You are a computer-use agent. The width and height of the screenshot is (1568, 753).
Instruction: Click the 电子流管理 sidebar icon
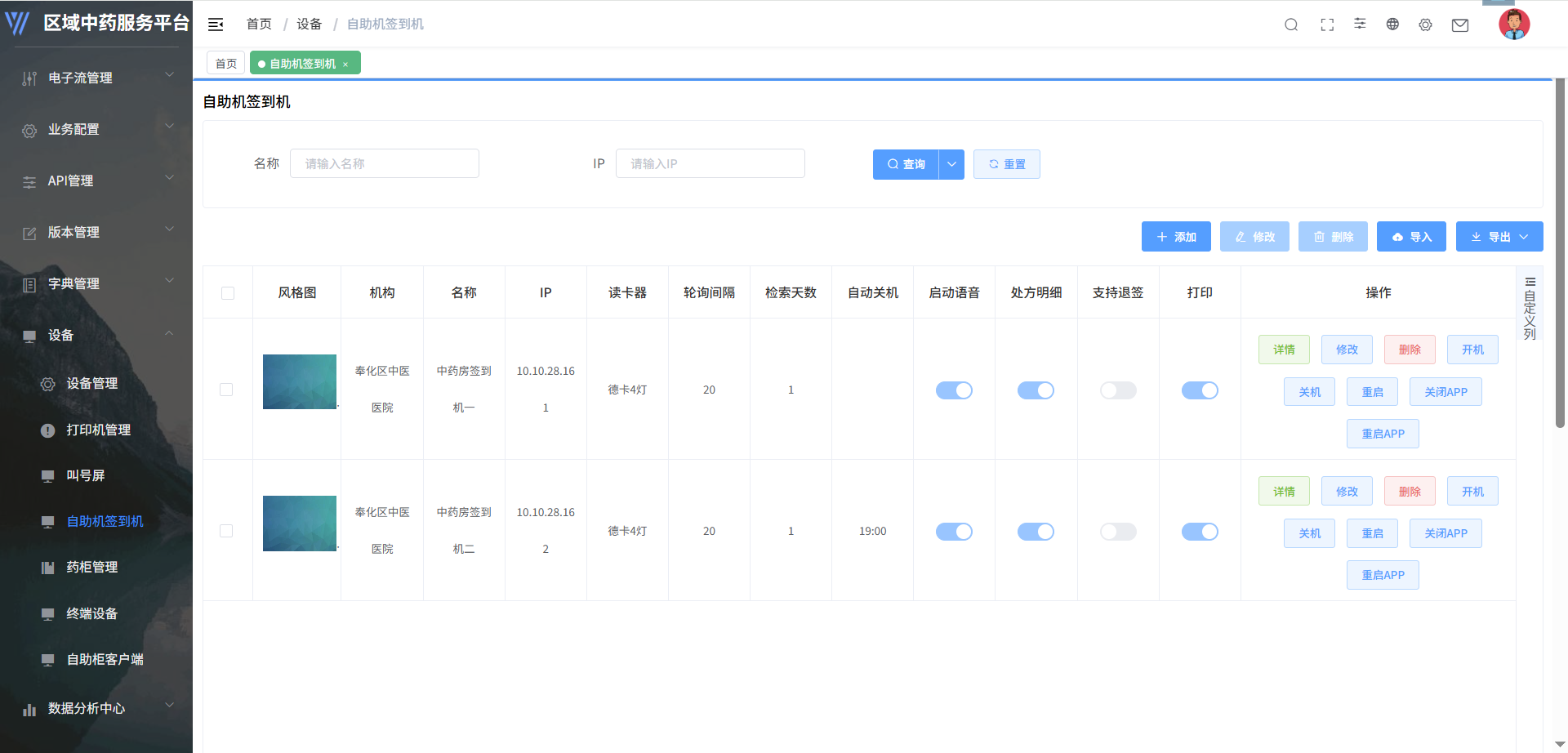pos(29,78)
